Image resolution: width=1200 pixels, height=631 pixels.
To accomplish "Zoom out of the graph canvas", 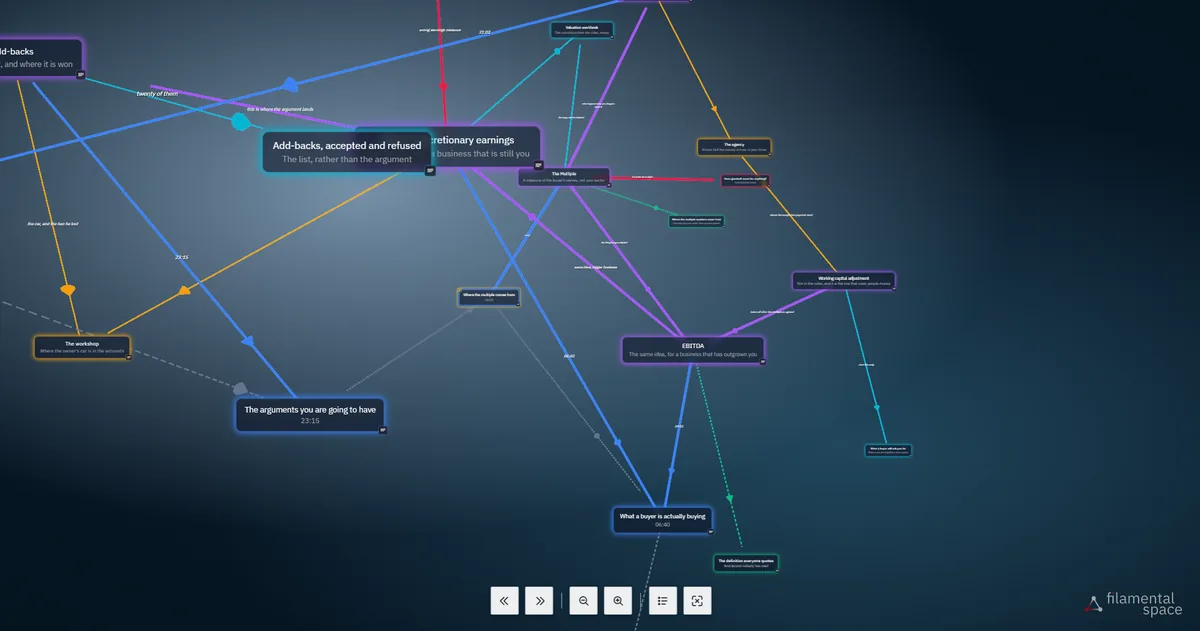I will click(584, 600).
